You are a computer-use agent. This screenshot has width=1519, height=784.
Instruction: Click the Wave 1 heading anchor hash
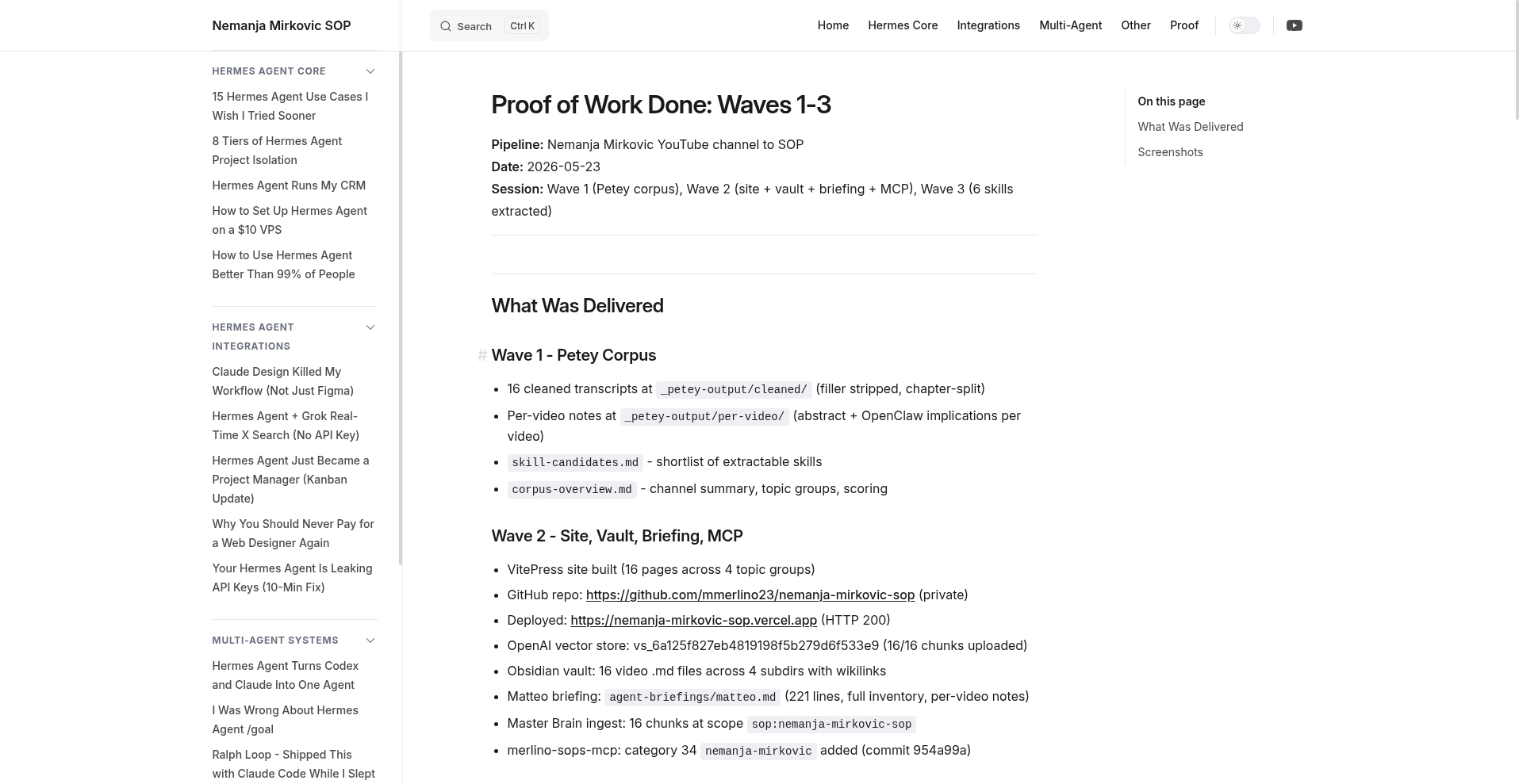481,355
